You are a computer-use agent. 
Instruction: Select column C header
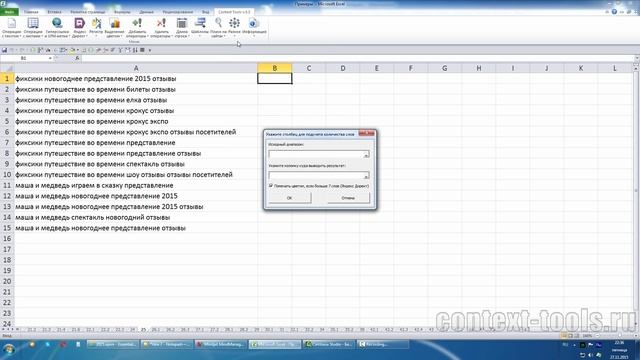[x=309, y=68]
